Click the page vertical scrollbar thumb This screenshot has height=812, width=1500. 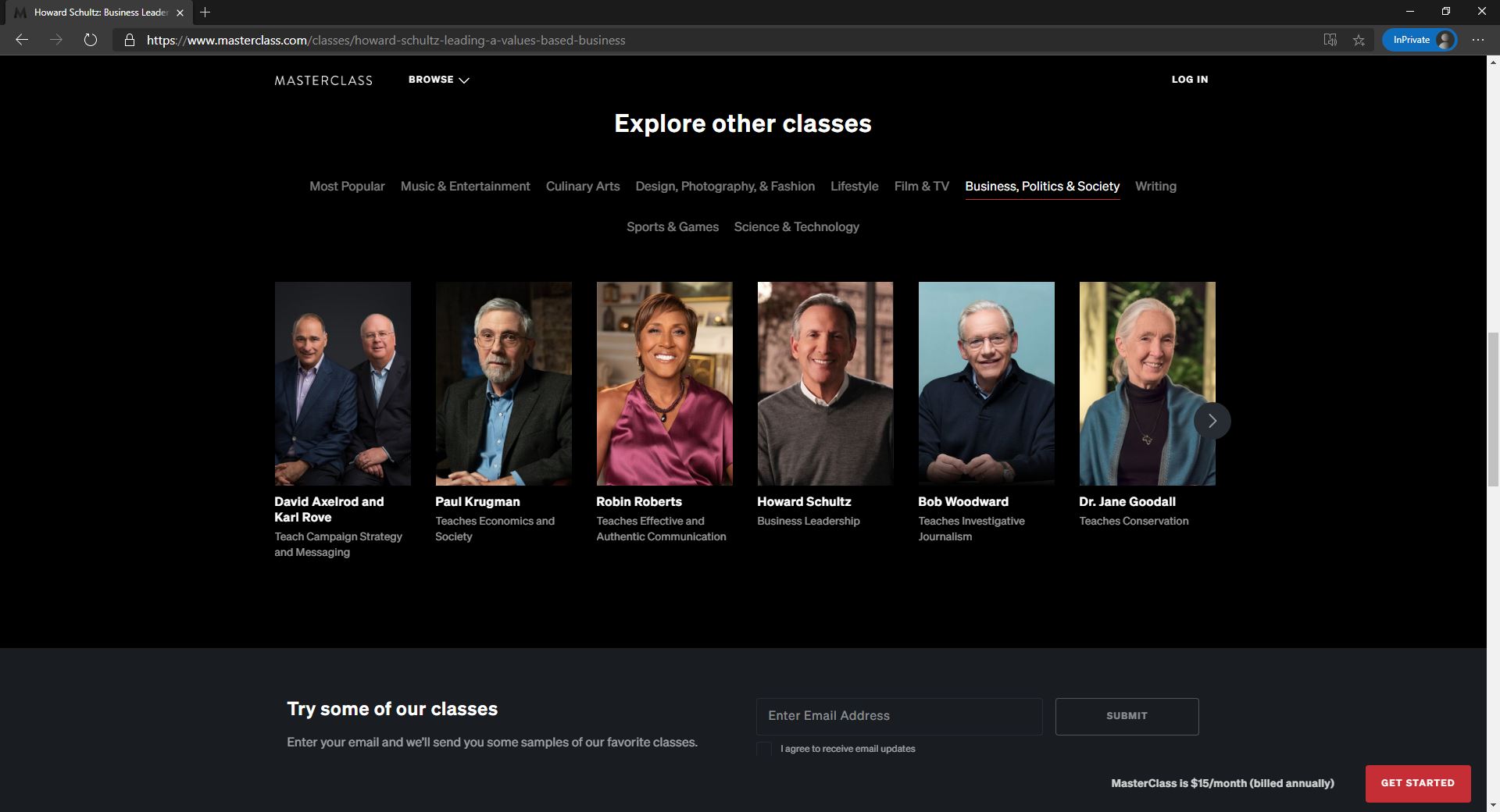tap(1493, 409)
